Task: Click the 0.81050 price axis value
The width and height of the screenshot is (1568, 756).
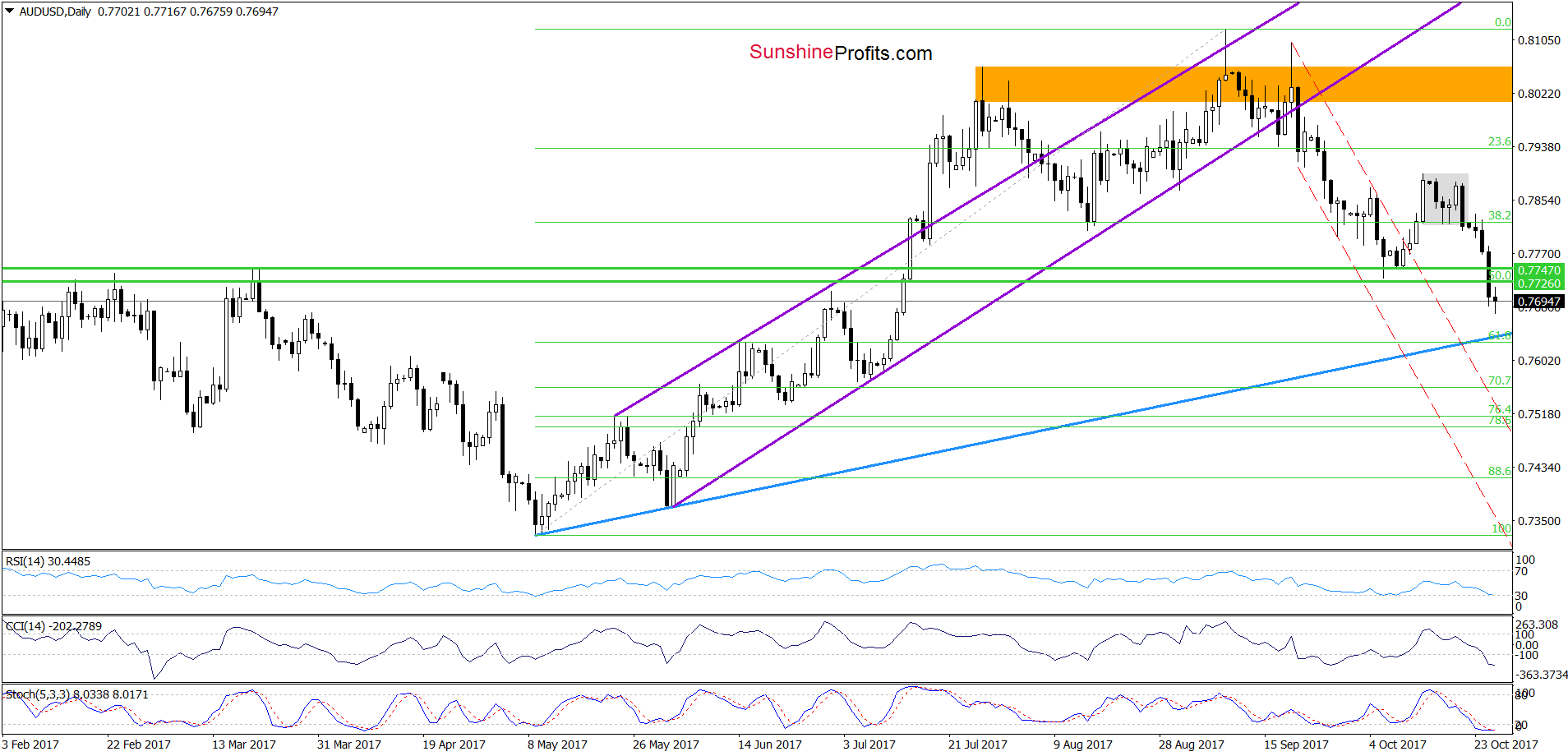Action: coord(1538,40)
